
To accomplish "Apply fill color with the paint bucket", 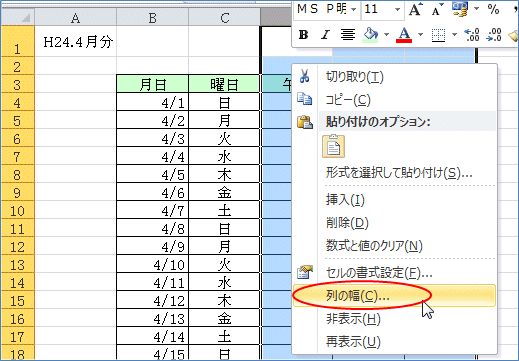I will [x=371, y=34].
